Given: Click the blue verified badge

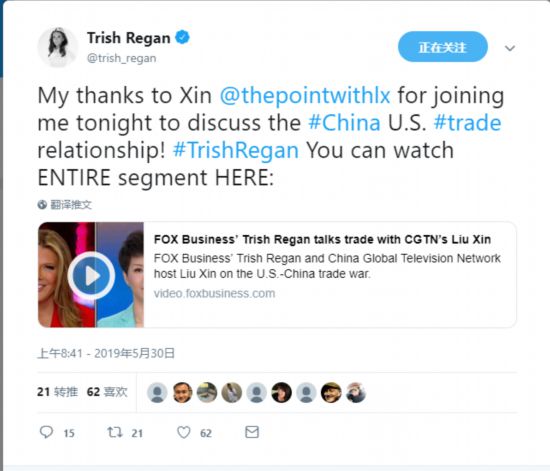Looking at the screenshot, I should pyautogui.click(x=182, y=38).
